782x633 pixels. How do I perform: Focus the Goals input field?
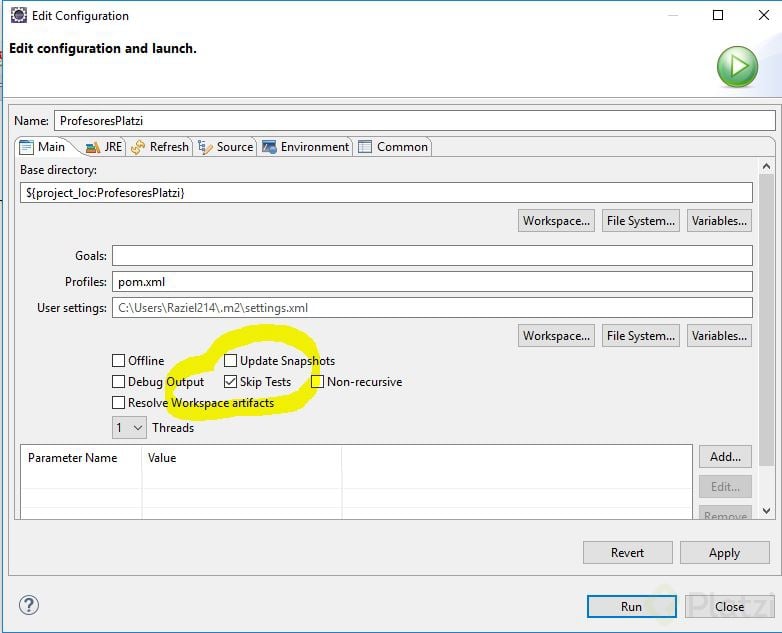tap(432, 255)
